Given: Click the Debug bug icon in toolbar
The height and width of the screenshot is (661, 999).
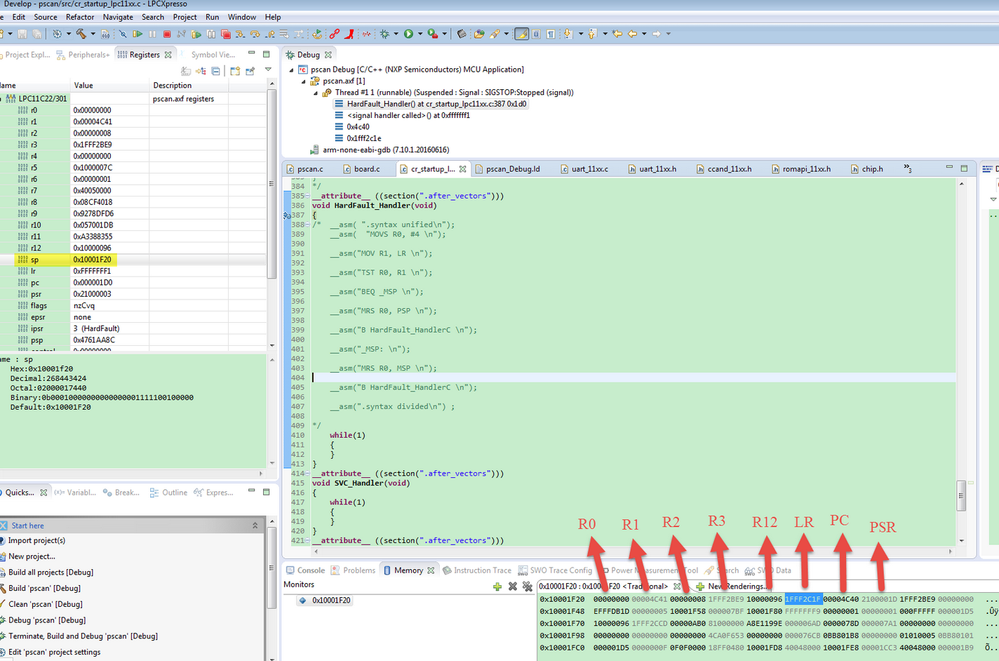Looking at the screenshot, I should [384, 34].
